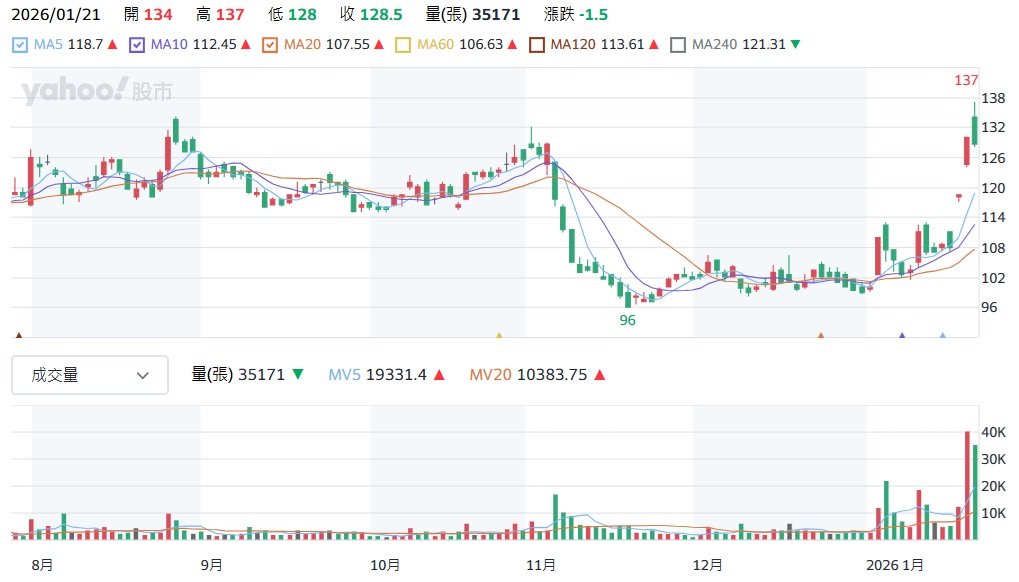The width and height of the screenshot is (1019, 582).
Task: Enable the MA60 moving average checkbox
Action: (403, 44)
